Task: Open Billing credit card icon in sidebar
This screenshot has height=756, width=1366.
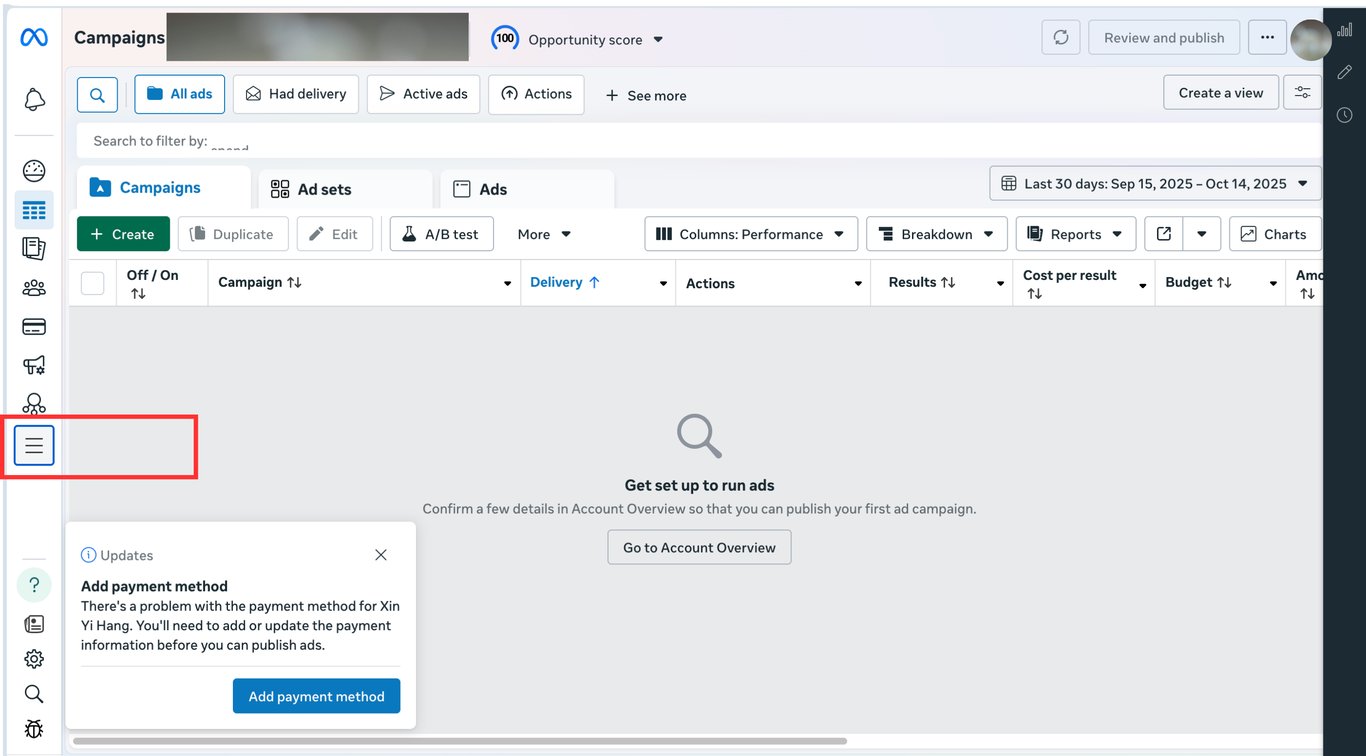Action: point(34,327)
